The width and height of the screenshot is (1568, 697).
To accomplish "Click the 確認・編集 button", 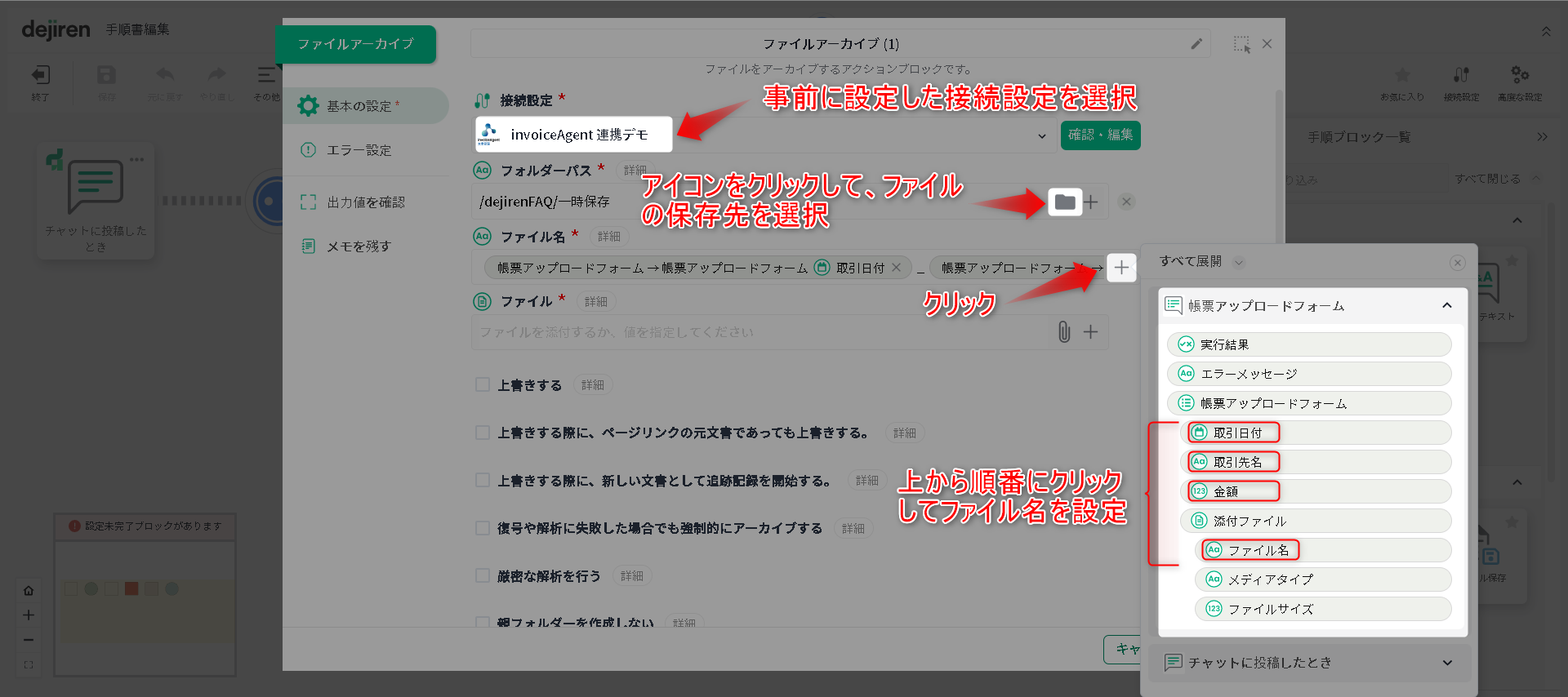I will tap(1100, 135).
